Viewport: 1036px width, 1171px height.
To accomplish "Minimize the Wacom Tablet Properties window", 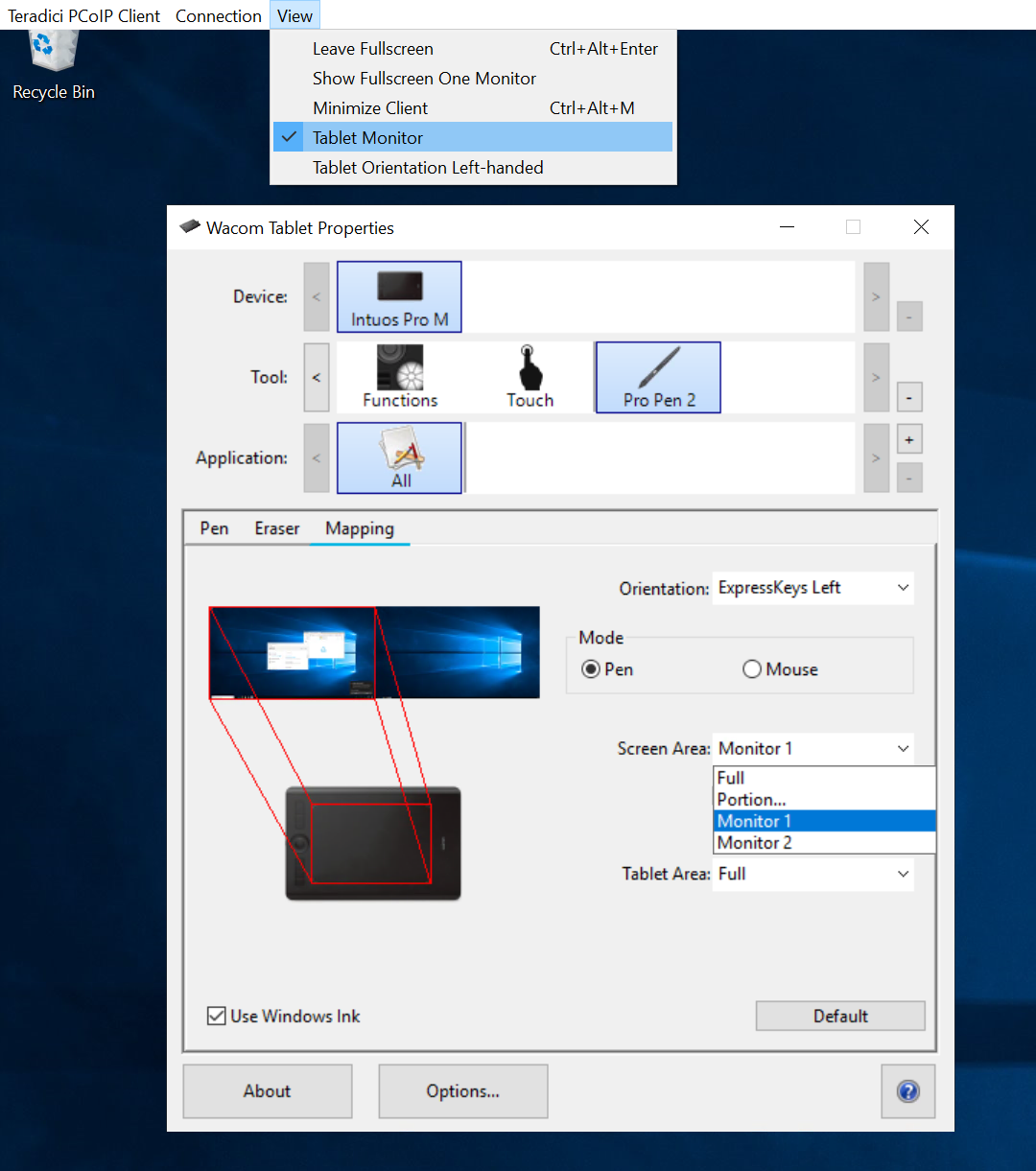I will point(787,227).
